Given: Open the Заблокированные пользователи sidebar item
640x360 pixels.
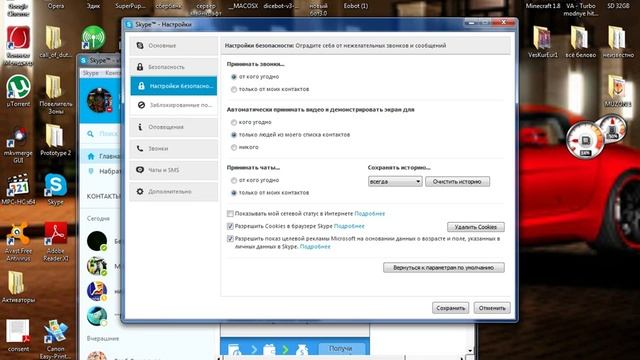Looking at the screenshot, I should tap(173, 105).
